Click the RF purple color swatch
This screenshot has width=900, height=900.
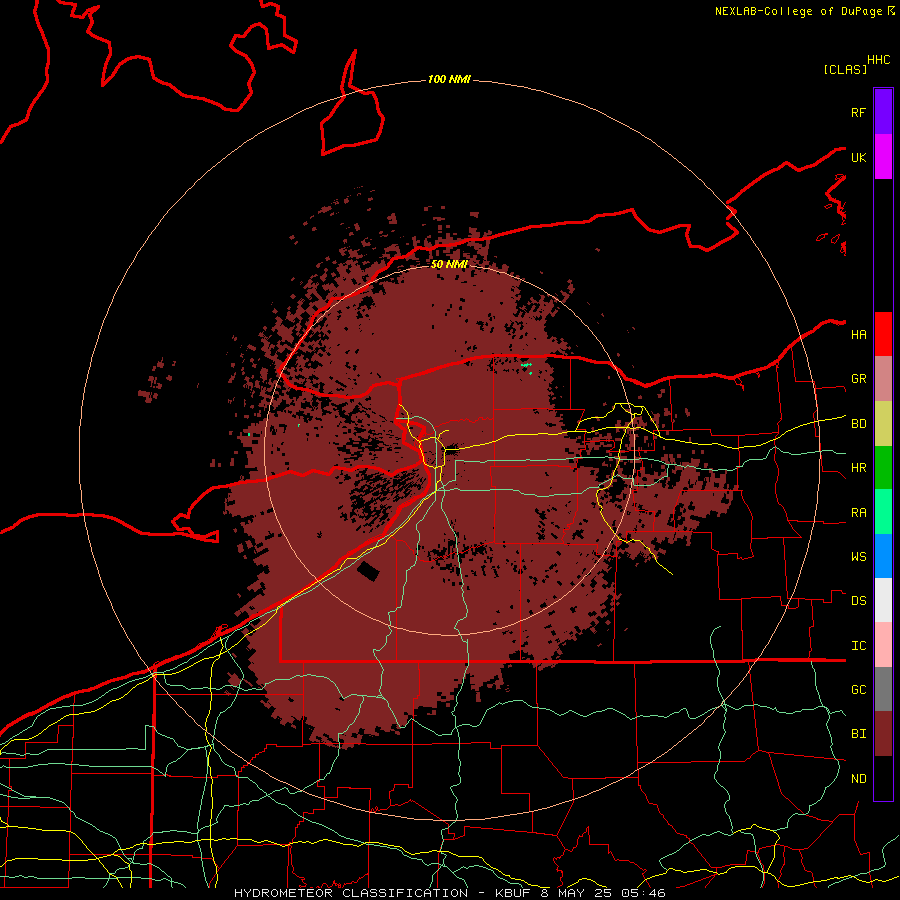pos(883,112)
